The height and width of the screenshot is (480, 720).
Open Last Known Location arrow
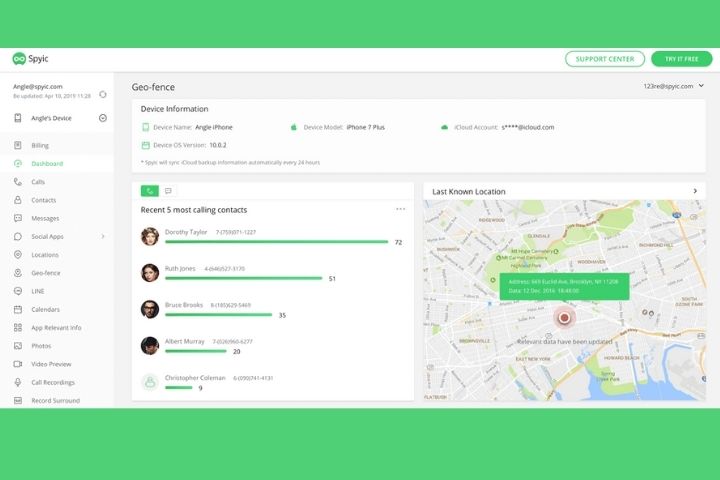695,191
